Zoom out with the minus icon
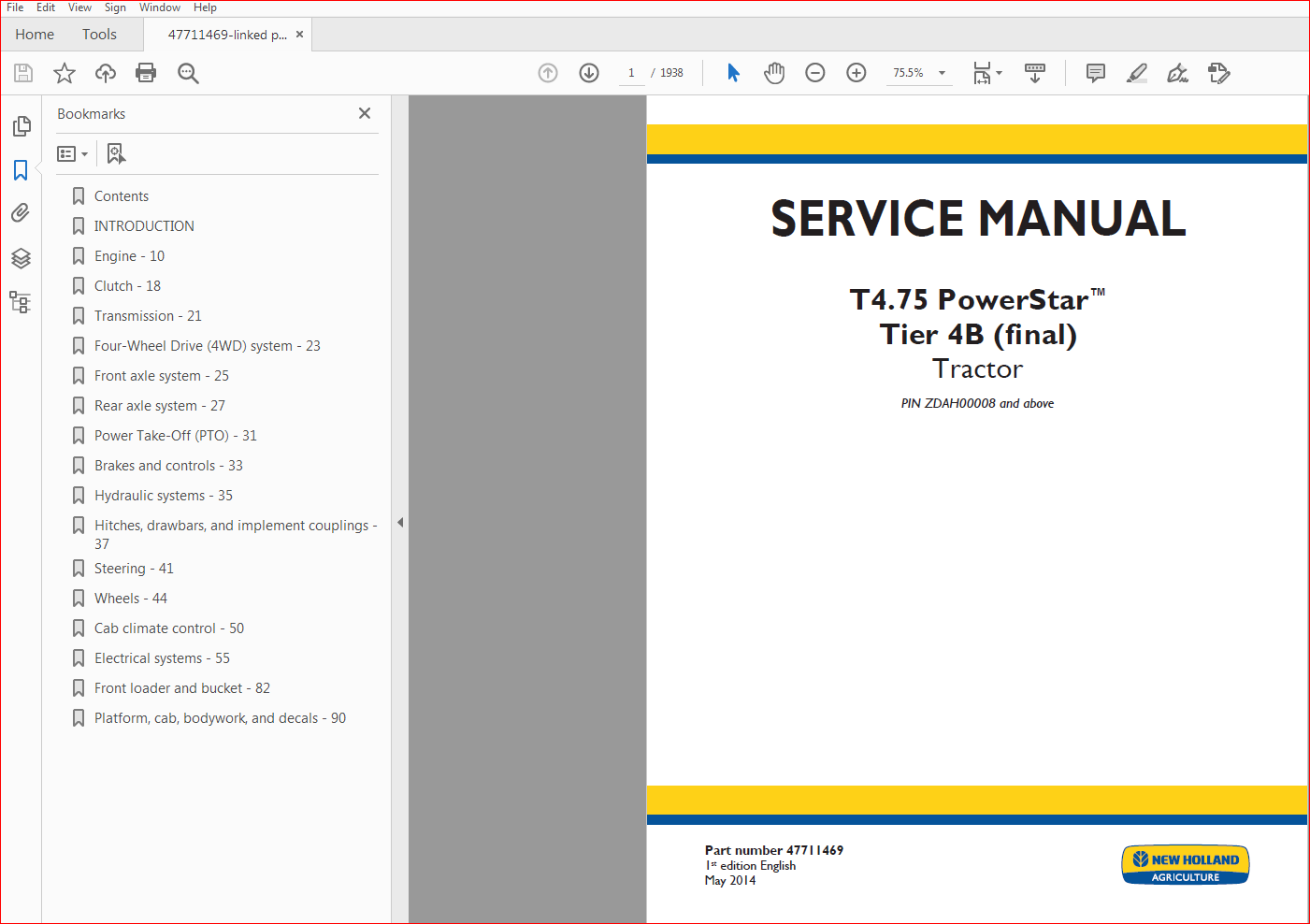This screenshot has height=924, width=1310. tap(815, 73)
